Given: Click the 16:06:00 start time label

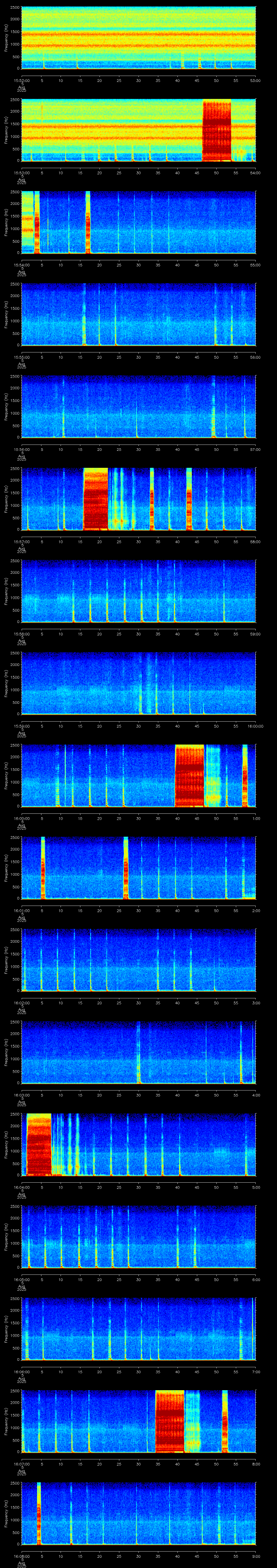Looking at the screenshot, I should [21, 1372].
